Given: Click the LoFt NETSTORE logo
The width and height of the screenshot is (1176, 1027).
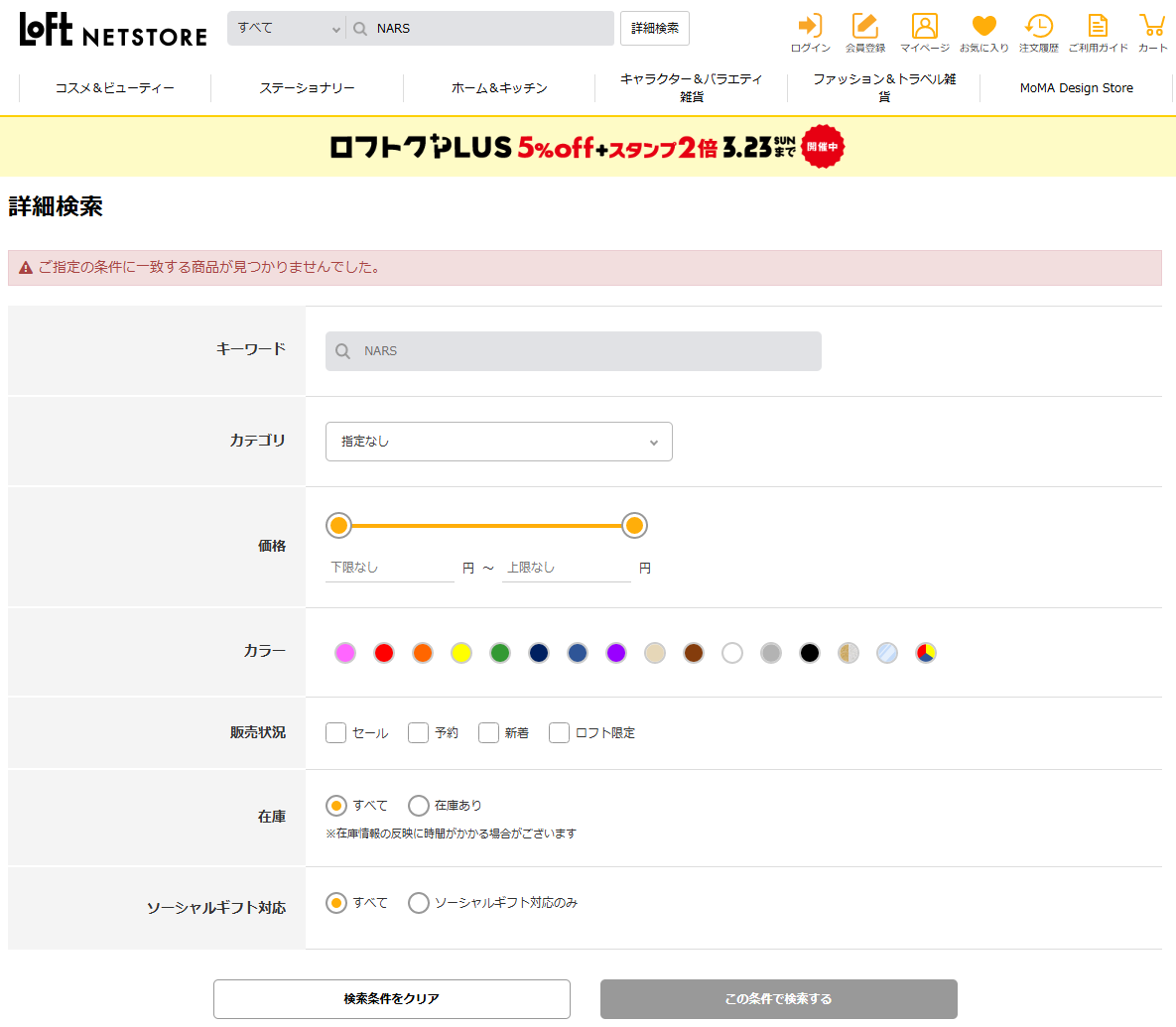Looking at the screenshot, I should 113,29.
